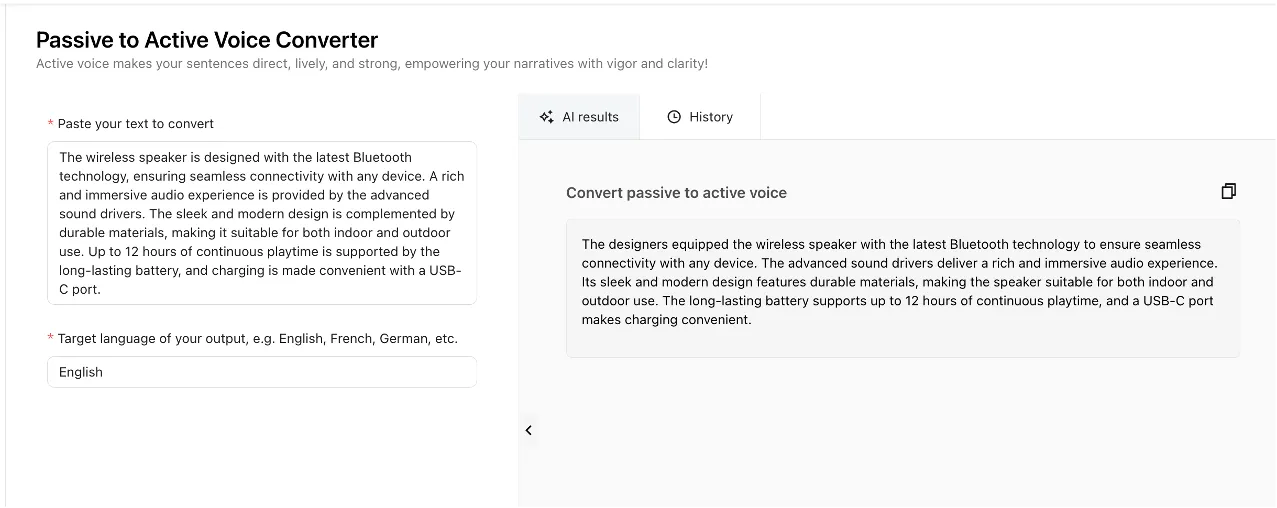
Task: Focus the paste-your-text input area
Action: tap(261, 223)
